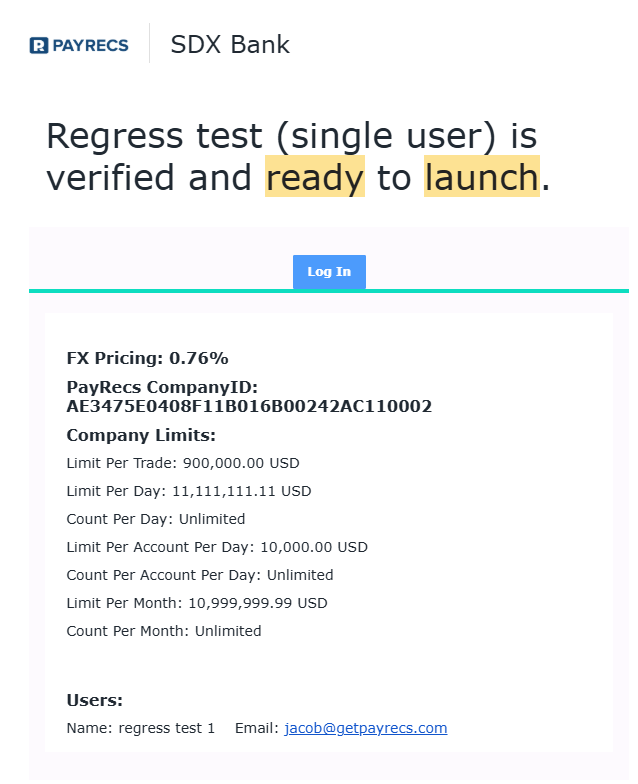
Task: Click the user name "regress test 1"
Action: coord(166,728)
